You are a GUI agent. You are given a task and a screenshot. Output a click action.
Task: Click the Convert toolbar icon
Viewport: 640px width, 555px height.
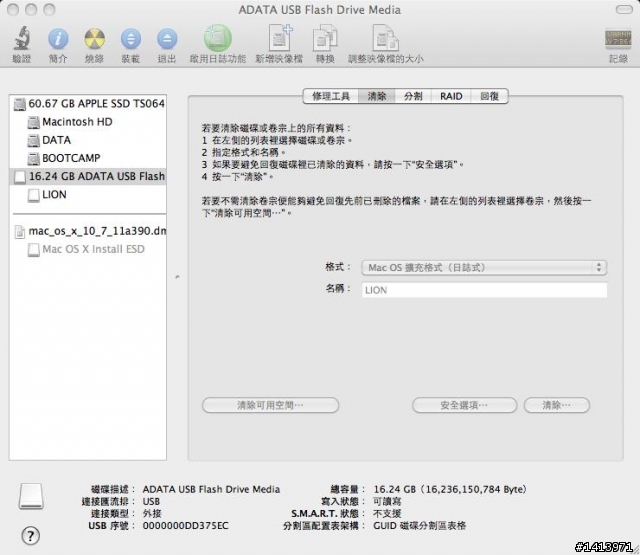[x=325, y=38]
